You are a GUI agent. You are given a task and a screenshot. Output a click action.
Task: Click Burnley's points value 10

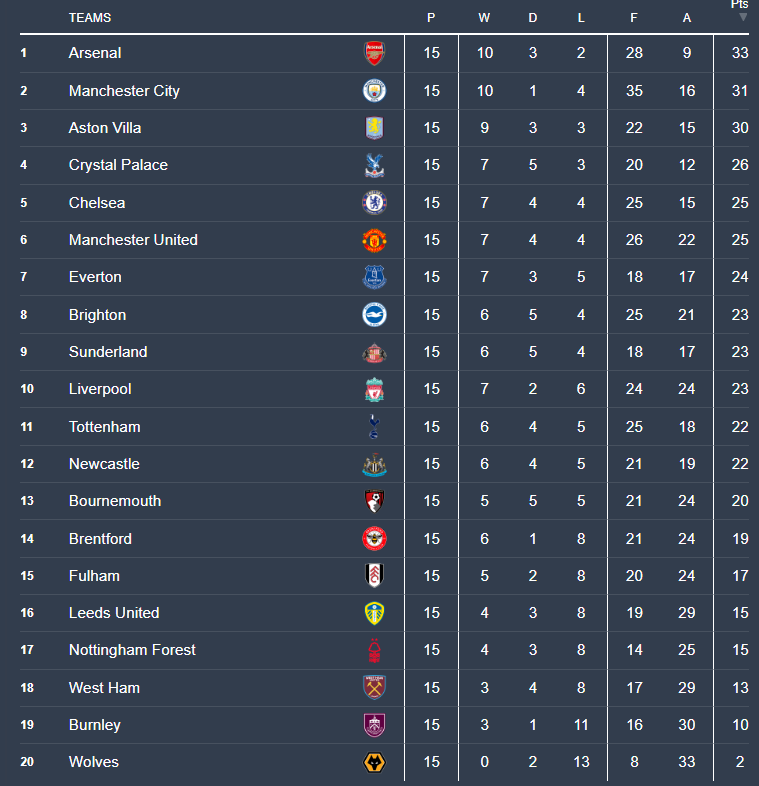point(740,725)
